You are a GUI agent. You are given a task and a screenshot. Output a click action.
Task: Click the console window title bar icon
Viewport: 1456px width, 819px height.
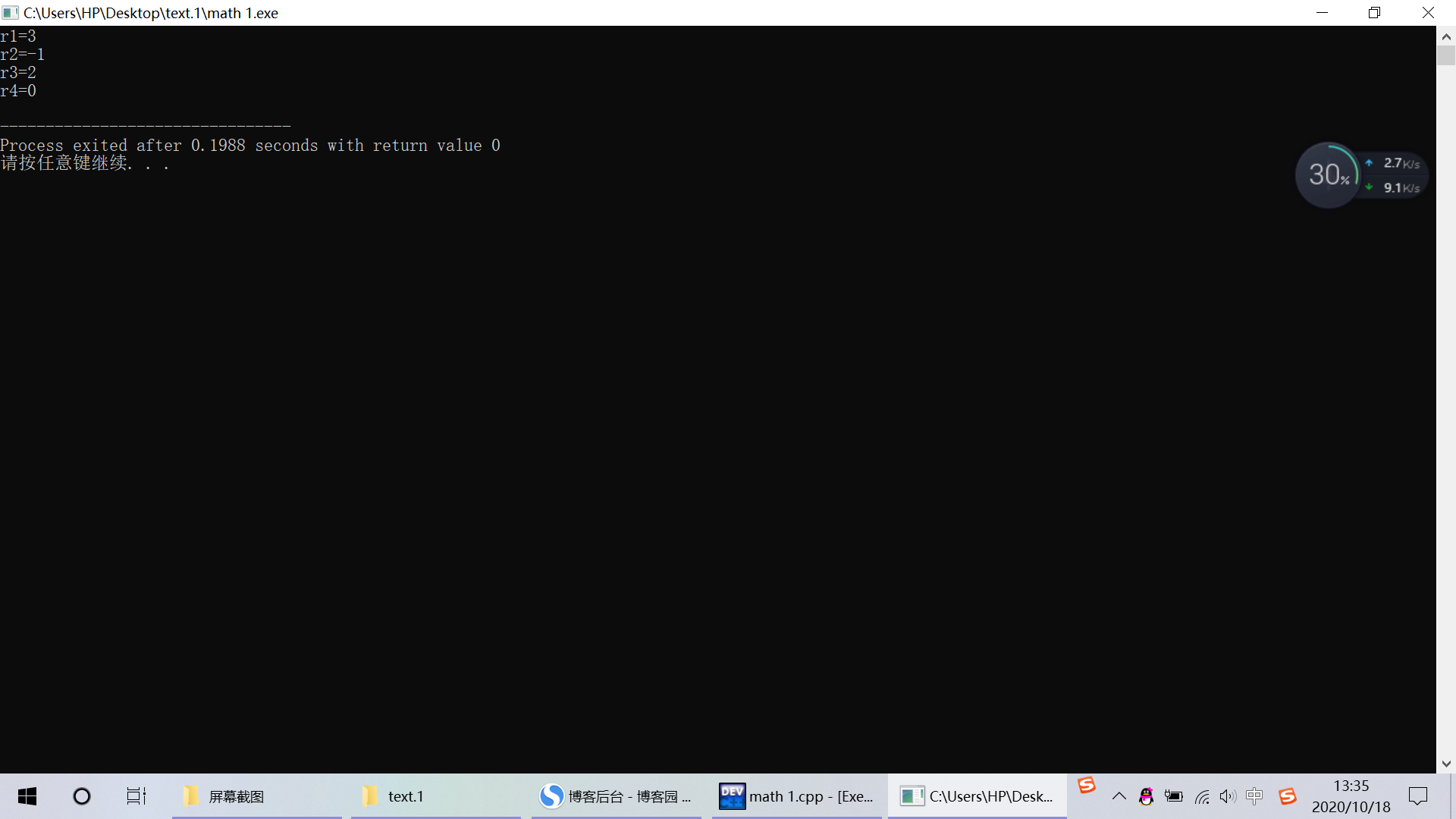click(x=10, y=13)
